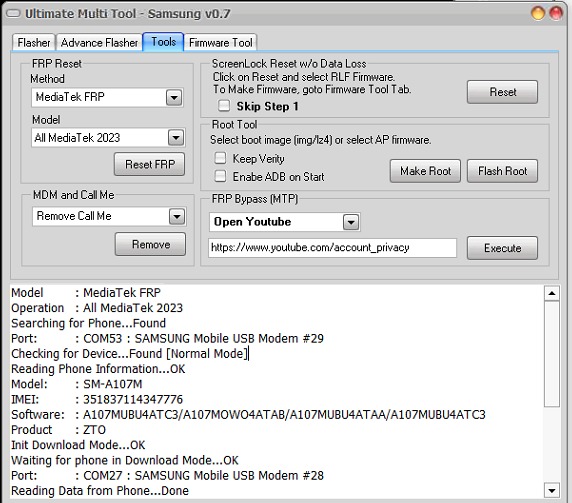Click the log line 'Searching for Phone...Found'

coord(88,323)
